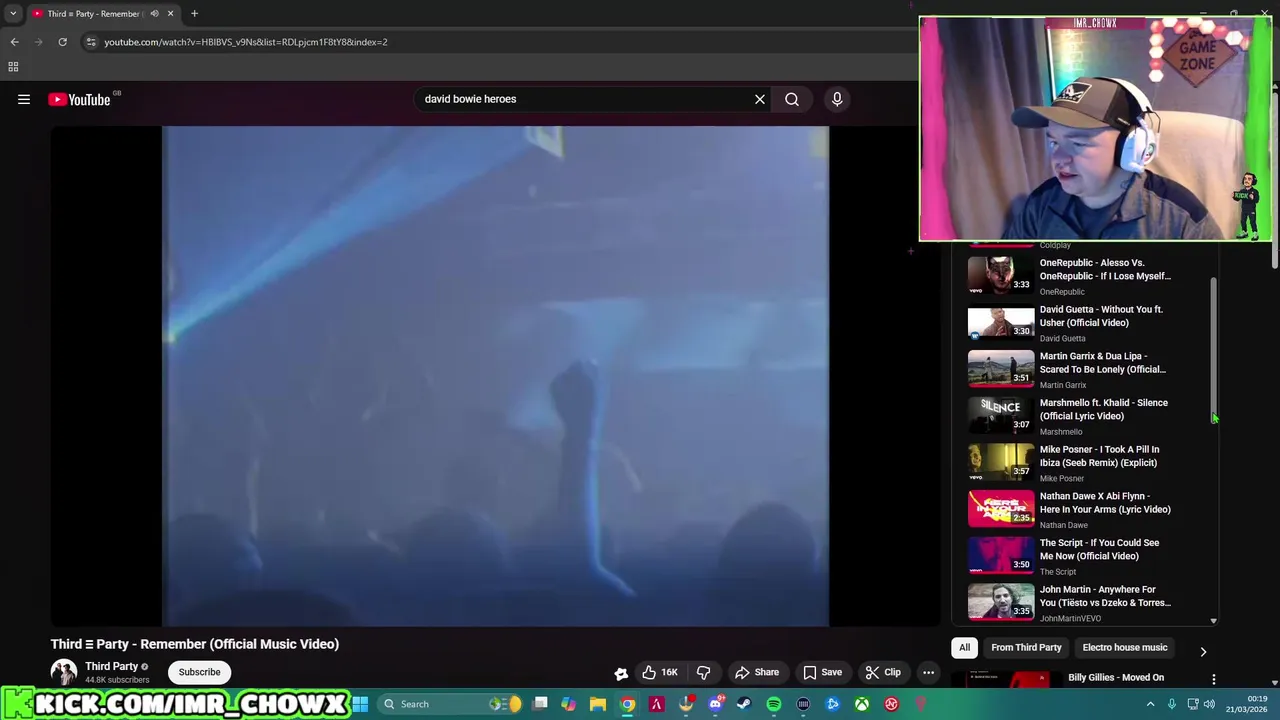Open more actions three-dot menu under video
1280x720 pixels.
(x=928, y=672)
